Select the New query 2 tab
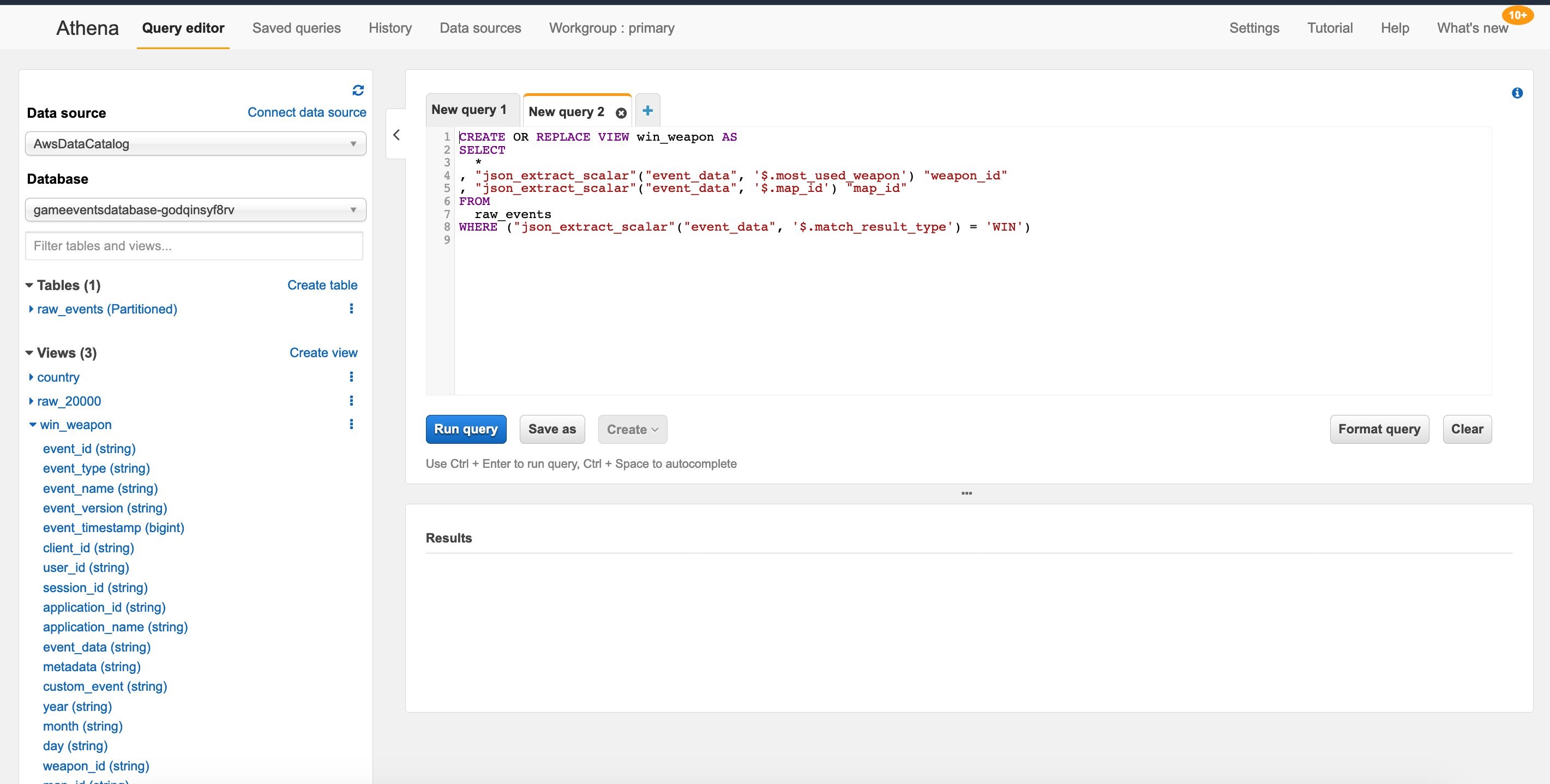The width and height of the screenshot is (1550, 784). click(566, 111)
